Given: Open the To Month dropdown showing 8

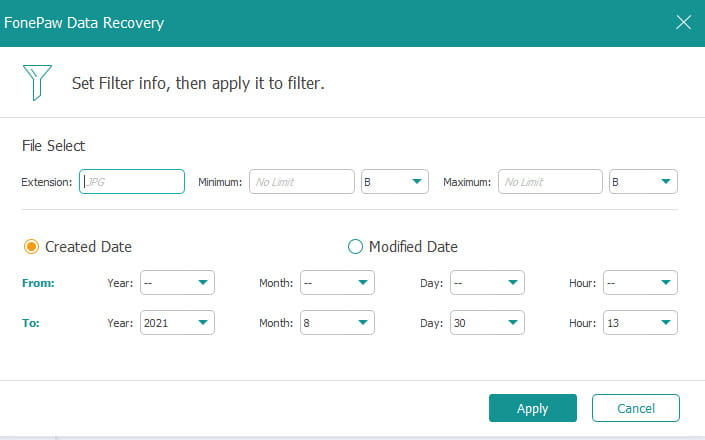Looking at the screenshot, I should (337, 322).
